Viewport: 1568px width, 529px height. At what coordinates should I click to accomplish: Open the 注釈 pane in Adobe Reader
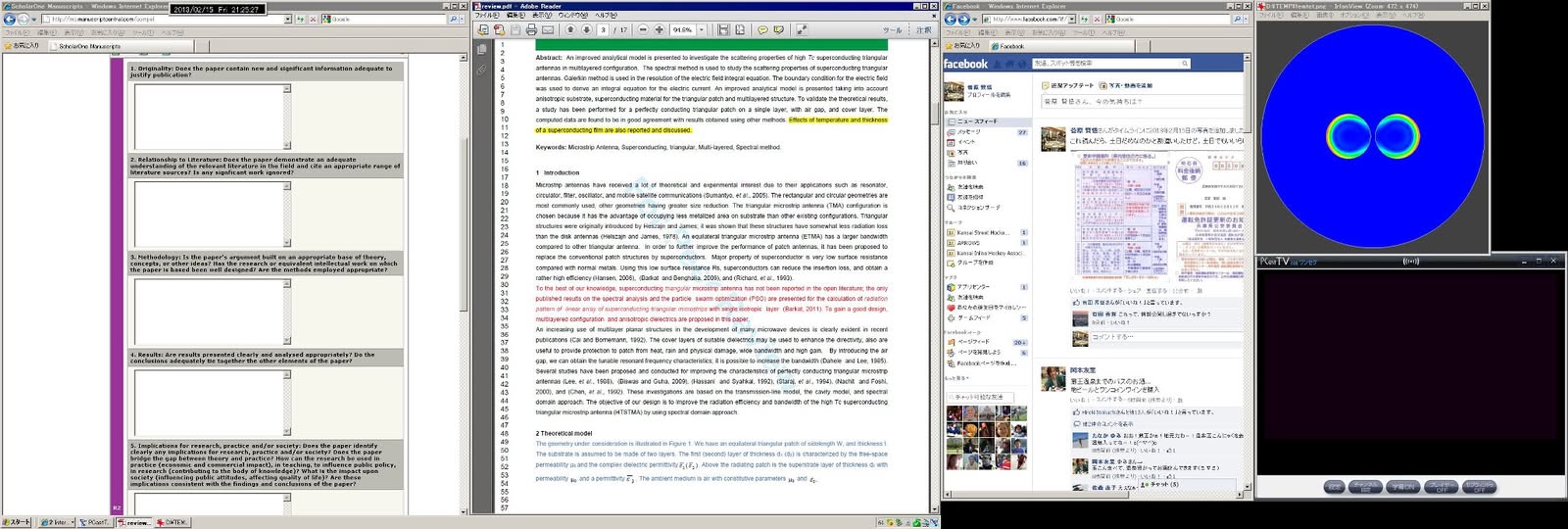(923, 30)
